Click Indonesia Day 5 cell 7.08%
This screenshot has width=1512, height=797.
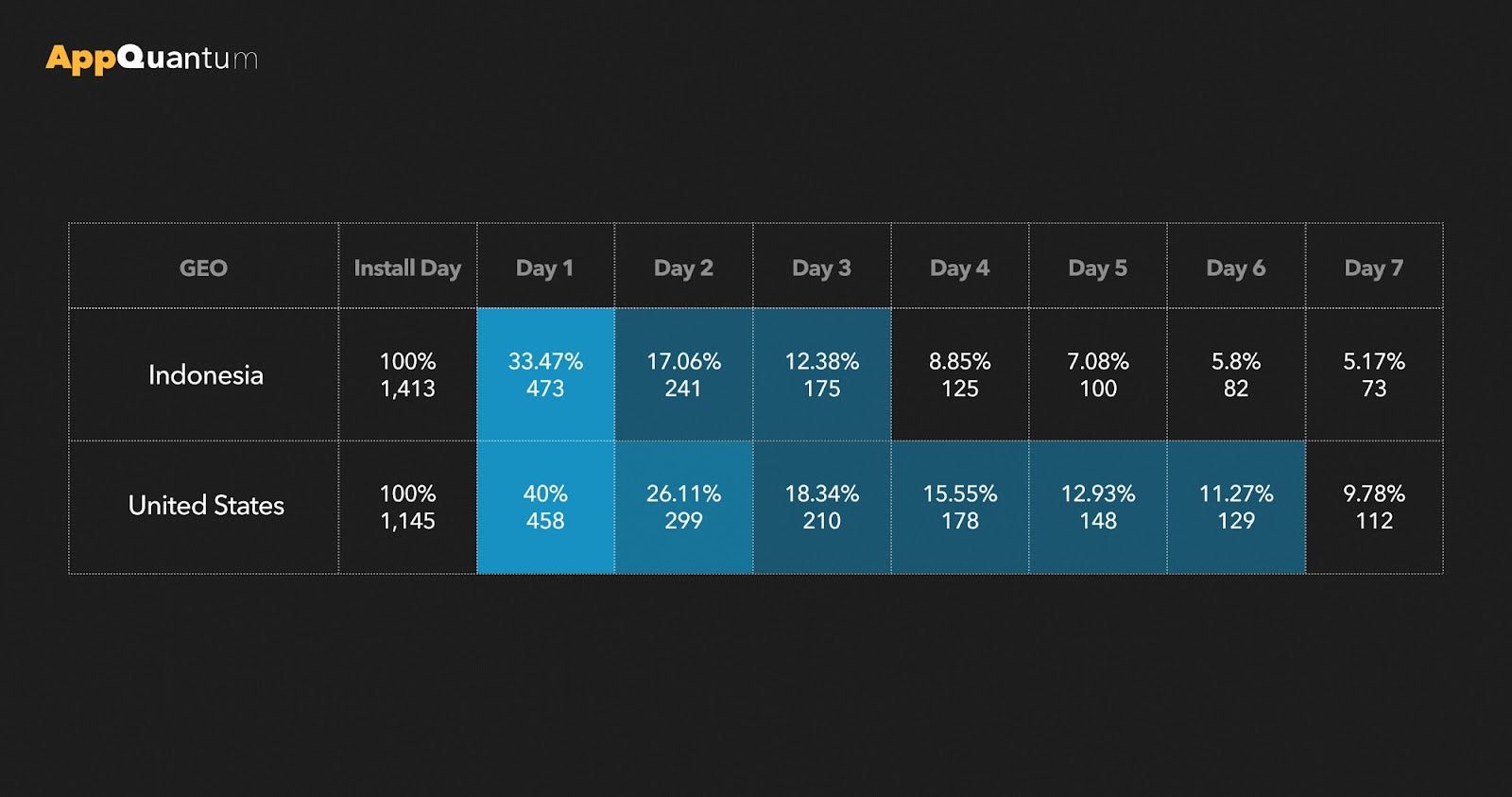click(1097, 374)
